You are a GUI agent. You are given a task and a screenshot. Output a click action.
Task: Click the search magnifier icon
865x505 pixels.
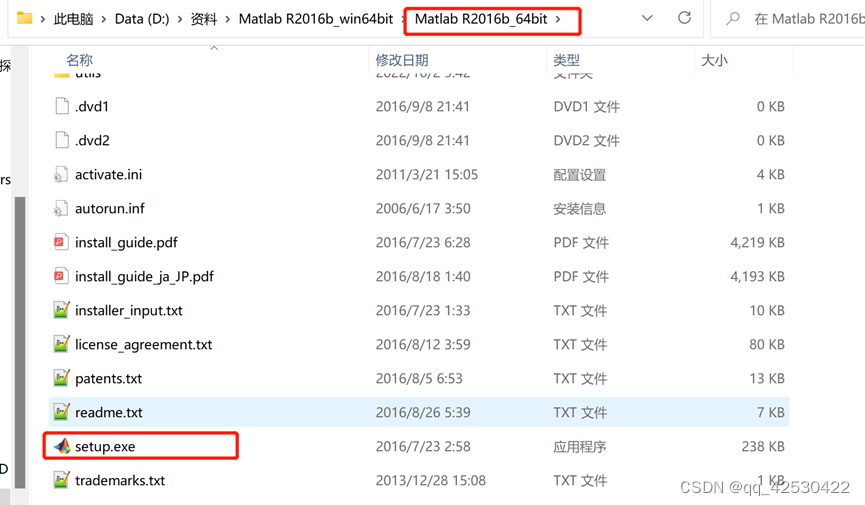[x=733, y=19]
